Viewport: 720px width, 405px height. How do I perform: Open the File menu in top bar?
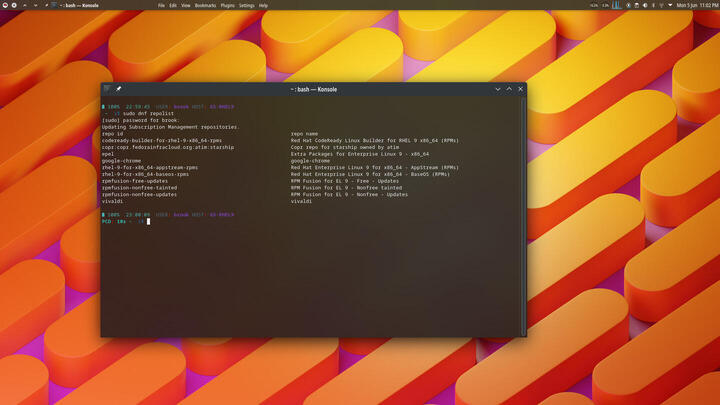click(x=161, y=6)
